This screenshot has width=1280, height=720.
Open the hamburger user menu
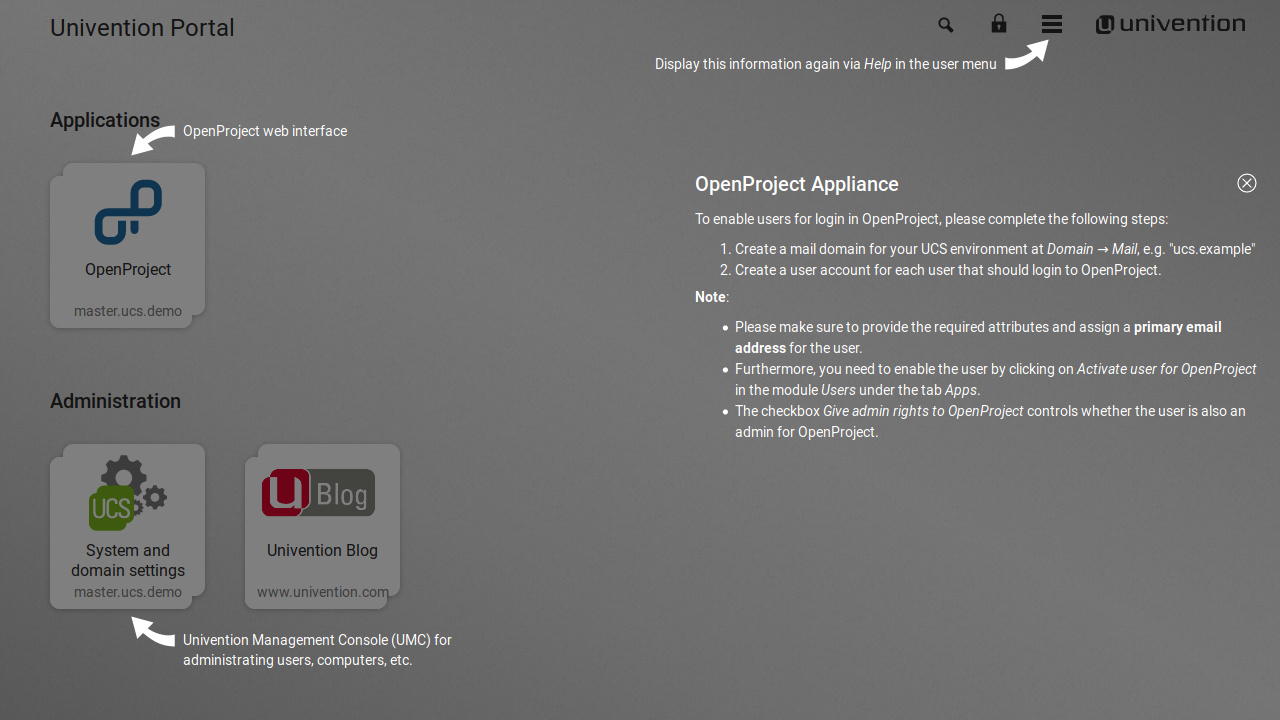tap(1052, 24)
